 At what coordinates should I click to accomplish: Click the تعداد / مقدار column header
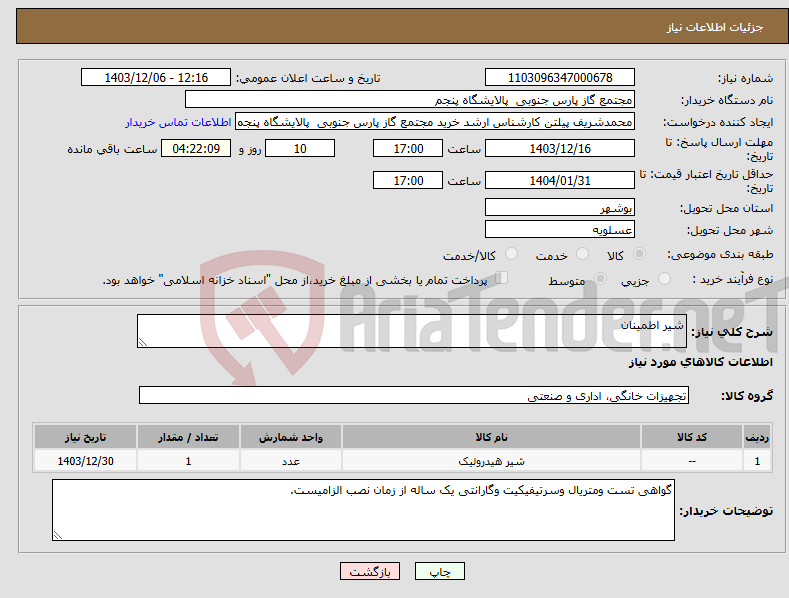click(x=188, y=437)
